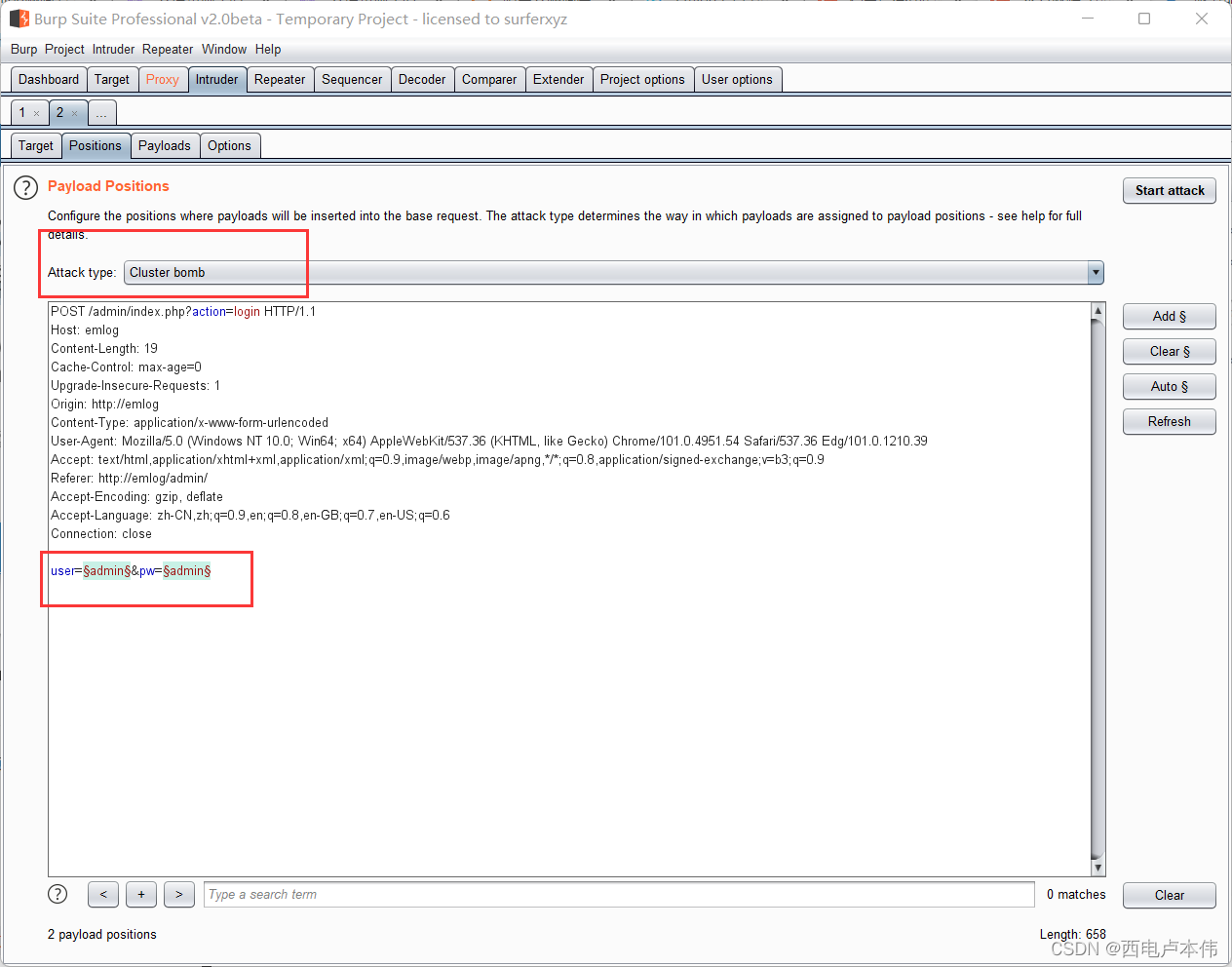Click the Origin: http://emlog line
Screen dimensions: 1232x967
[x=105, y=405]
